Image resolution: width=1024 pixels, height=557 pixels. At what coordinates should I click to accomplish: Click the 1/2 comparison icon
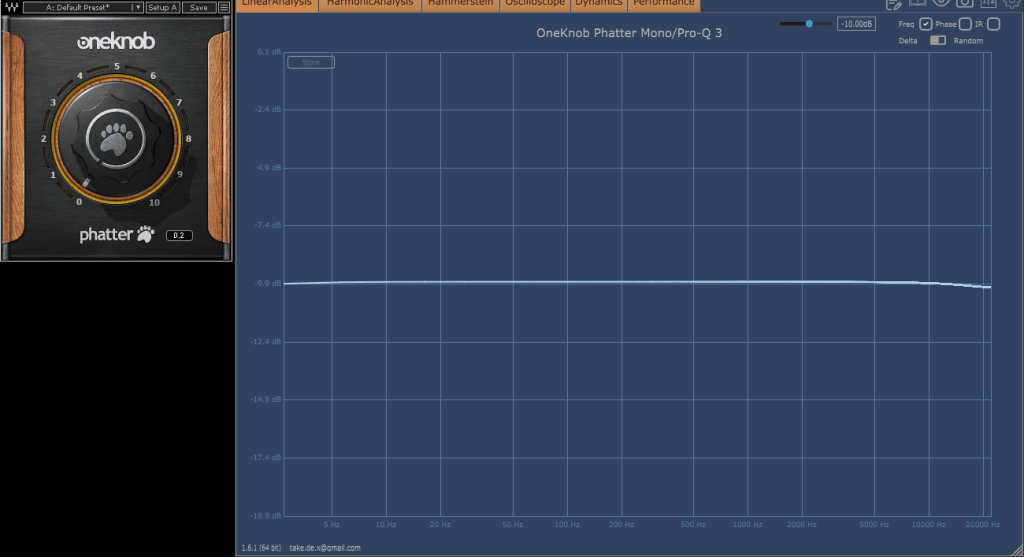[988, 3]
